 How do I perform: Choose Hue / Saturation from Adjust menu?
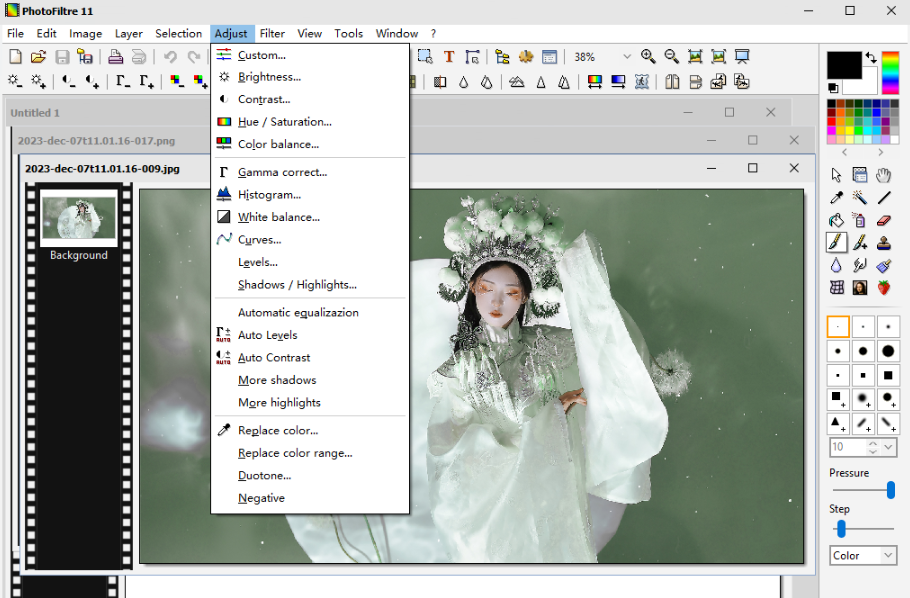[x=284, y=122]
